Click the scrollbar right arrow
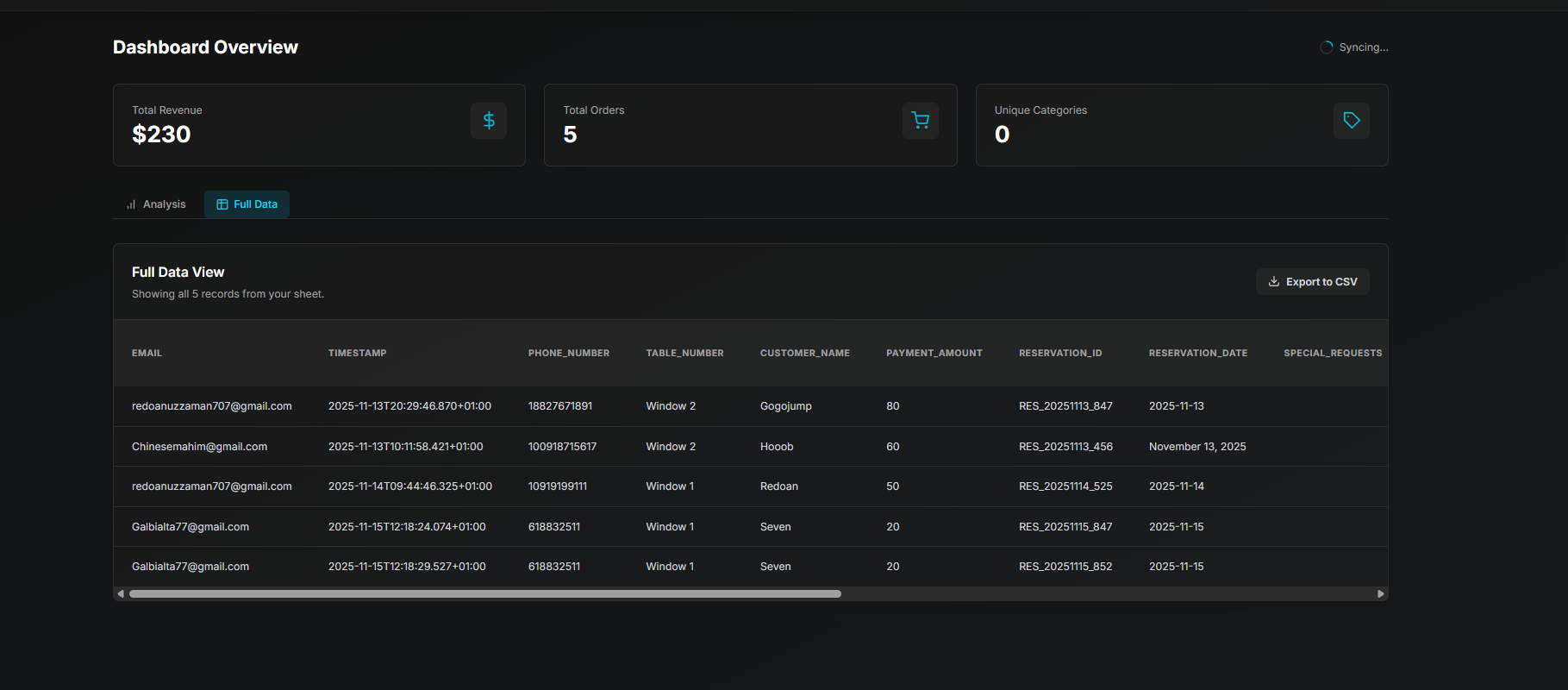1568x690 pixels. (1380, 593)
